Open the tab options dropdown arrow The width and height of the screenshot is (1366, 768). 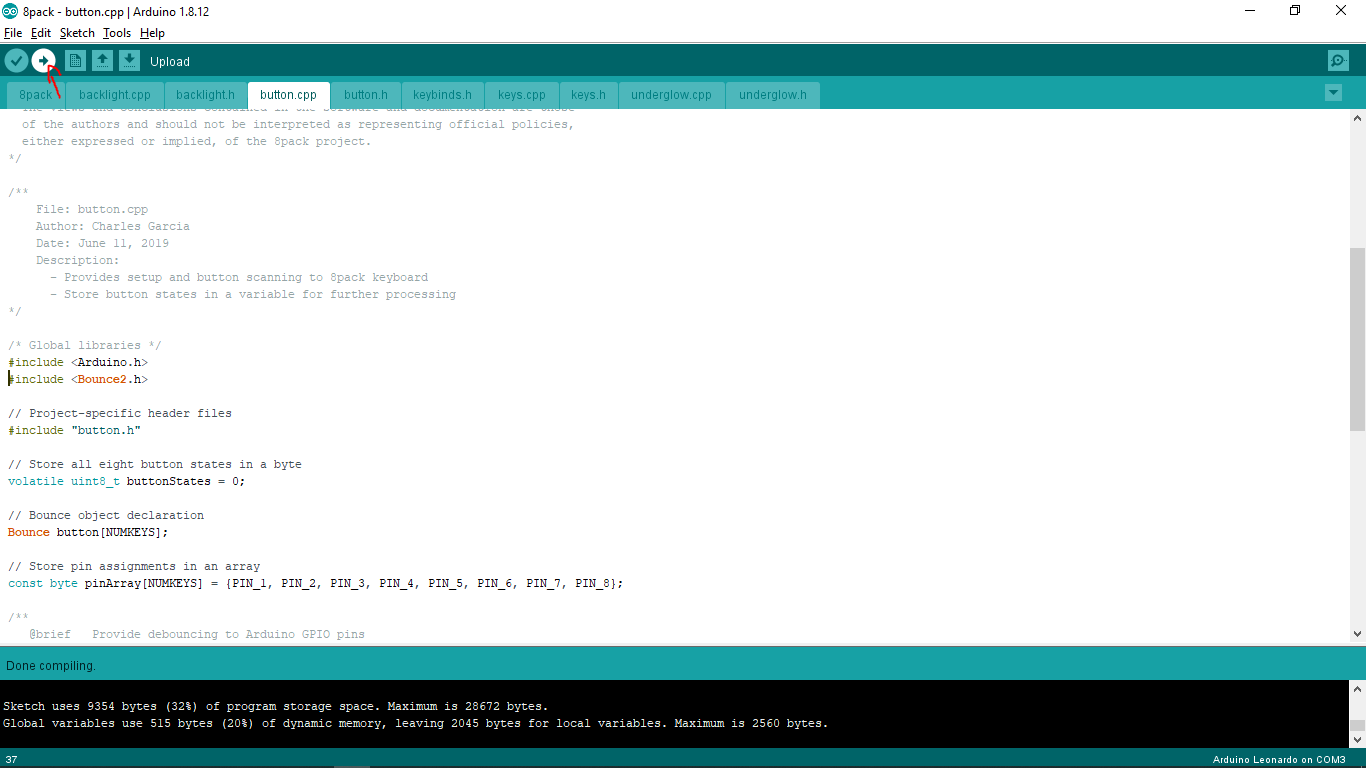pos(1332,93)
